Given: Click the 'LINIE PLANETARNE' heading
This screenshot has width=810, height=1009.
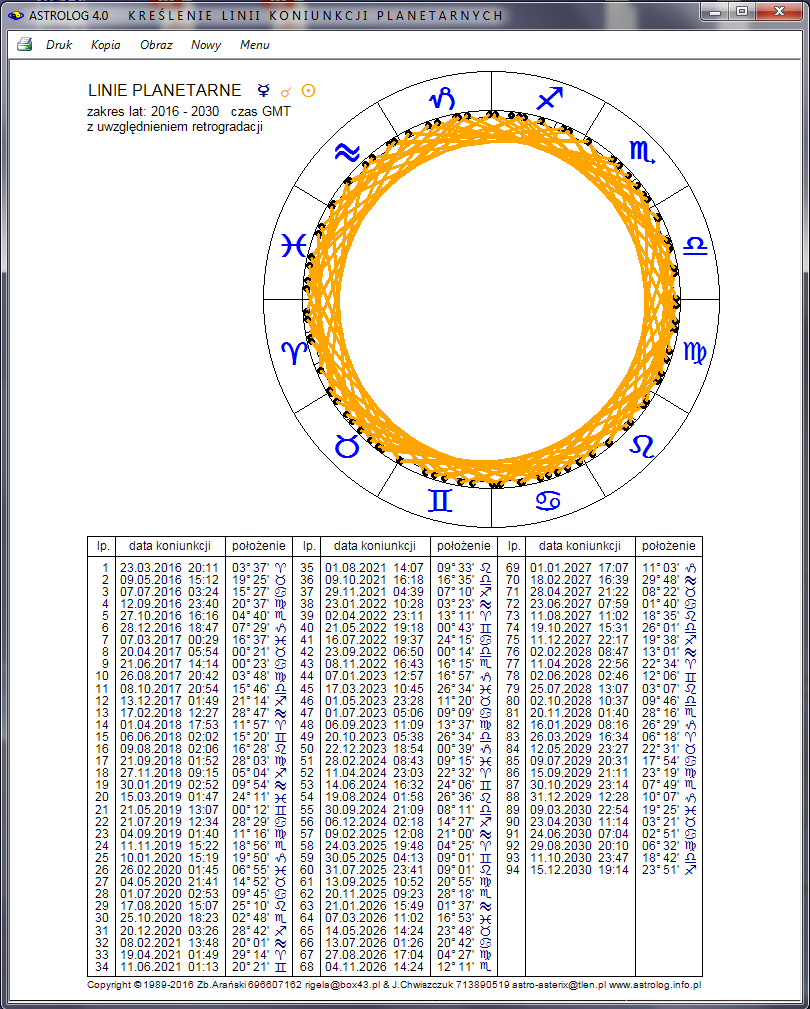Looking at the screenshot, I should (x=165, y=91).
